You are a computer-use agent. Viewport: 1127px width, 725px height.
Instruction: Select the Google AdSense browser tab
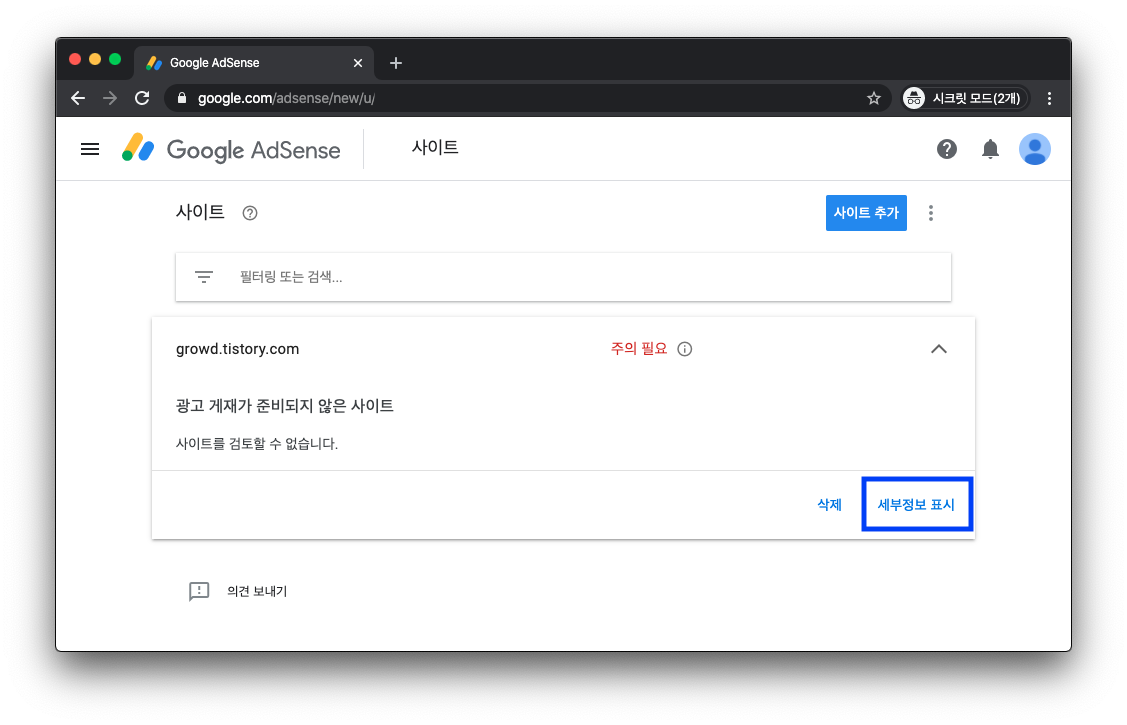(253, 63)
